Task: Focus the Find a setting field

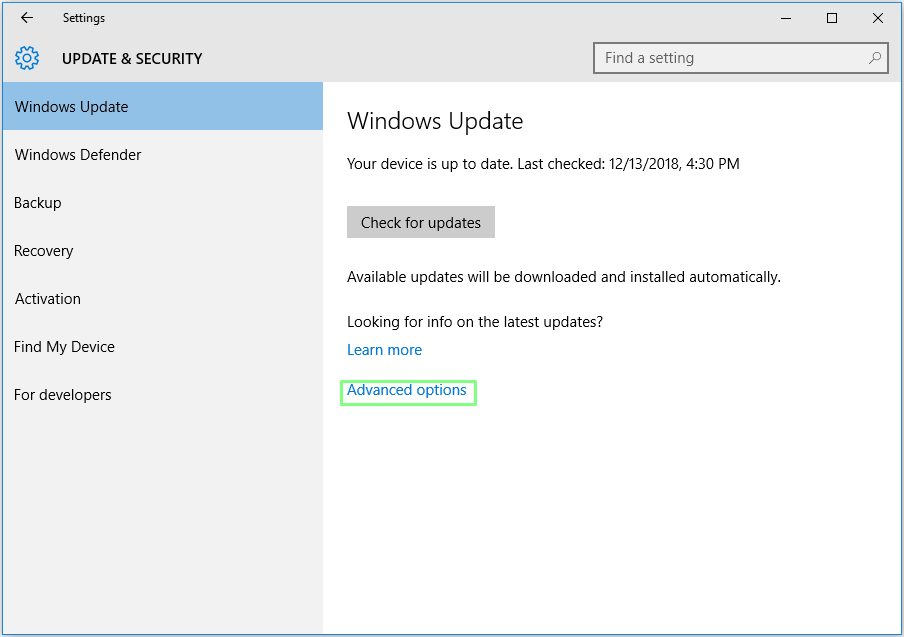Action: [x=730, y=58]
